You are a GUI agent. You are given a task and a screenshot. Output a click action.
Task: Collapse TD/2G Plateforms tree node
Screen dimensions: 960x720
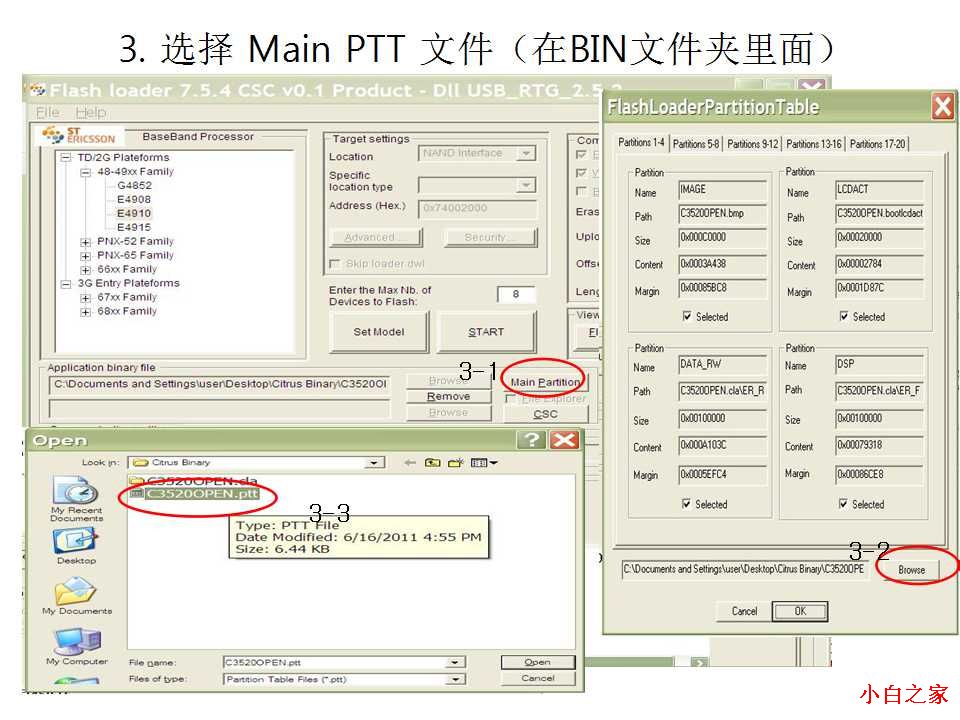(x=66, y=158)
